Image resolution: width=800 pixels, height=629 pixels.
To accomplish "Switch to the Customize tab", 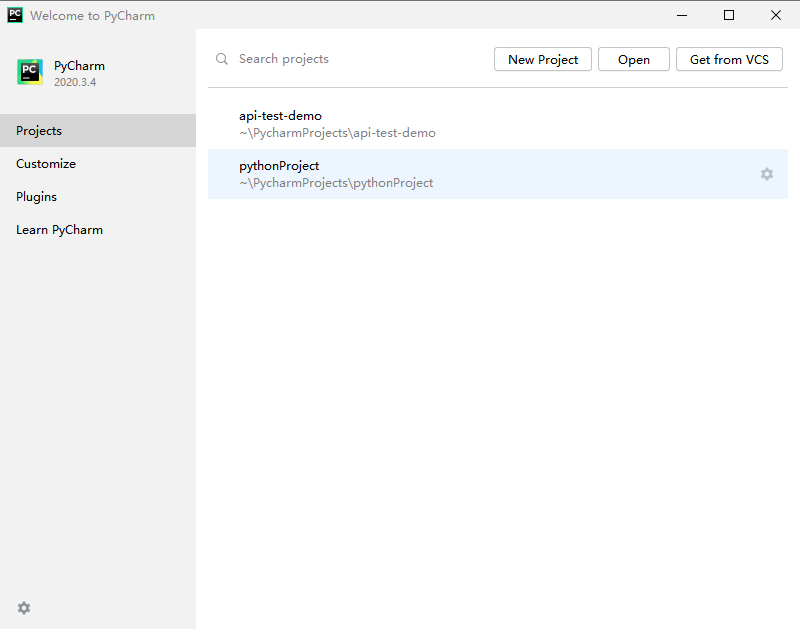I will (98, 164).
